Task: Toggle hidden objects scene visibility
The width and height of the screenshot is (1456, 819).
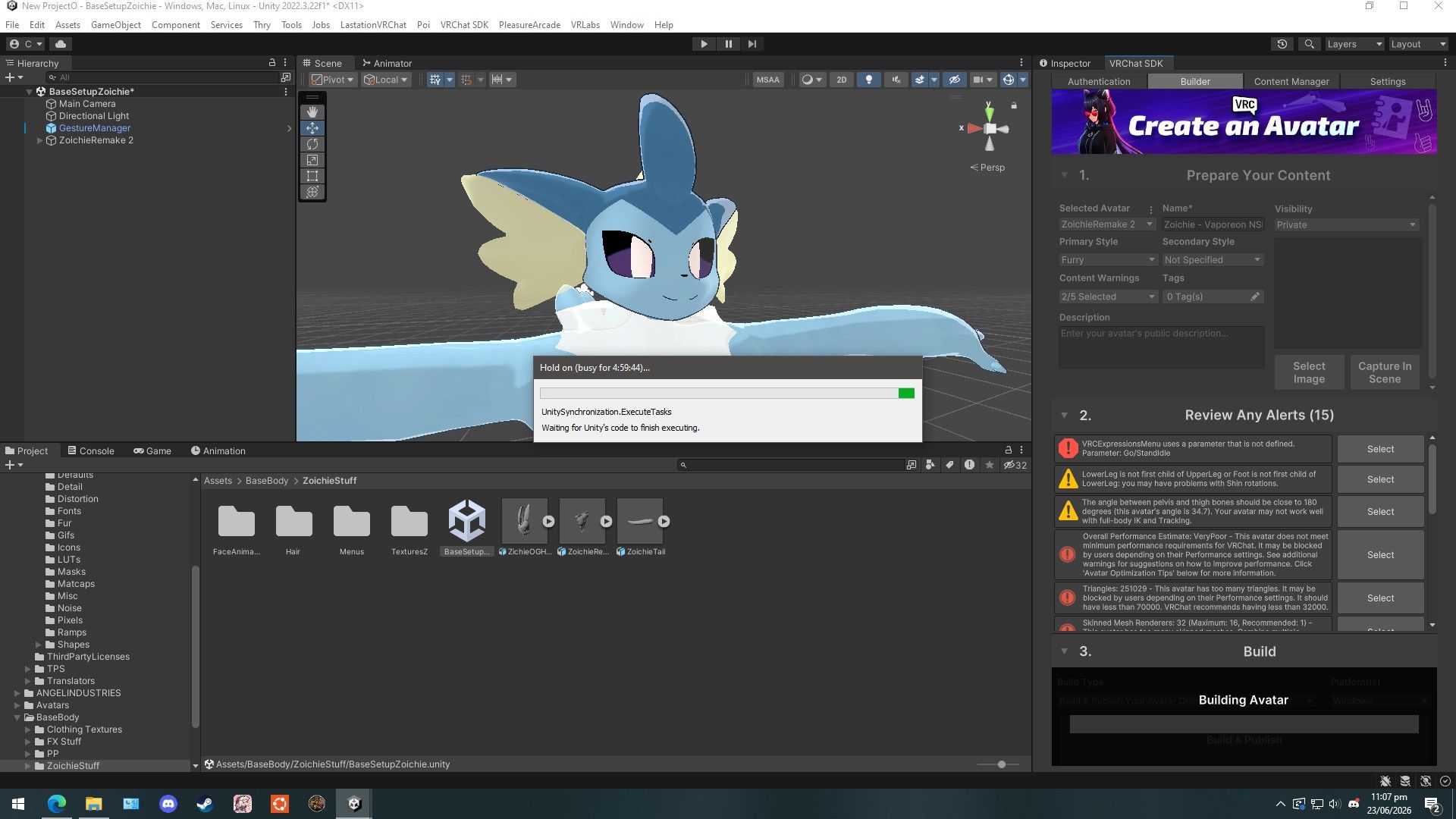Action: pyautogui.click(x=955, y=80)
